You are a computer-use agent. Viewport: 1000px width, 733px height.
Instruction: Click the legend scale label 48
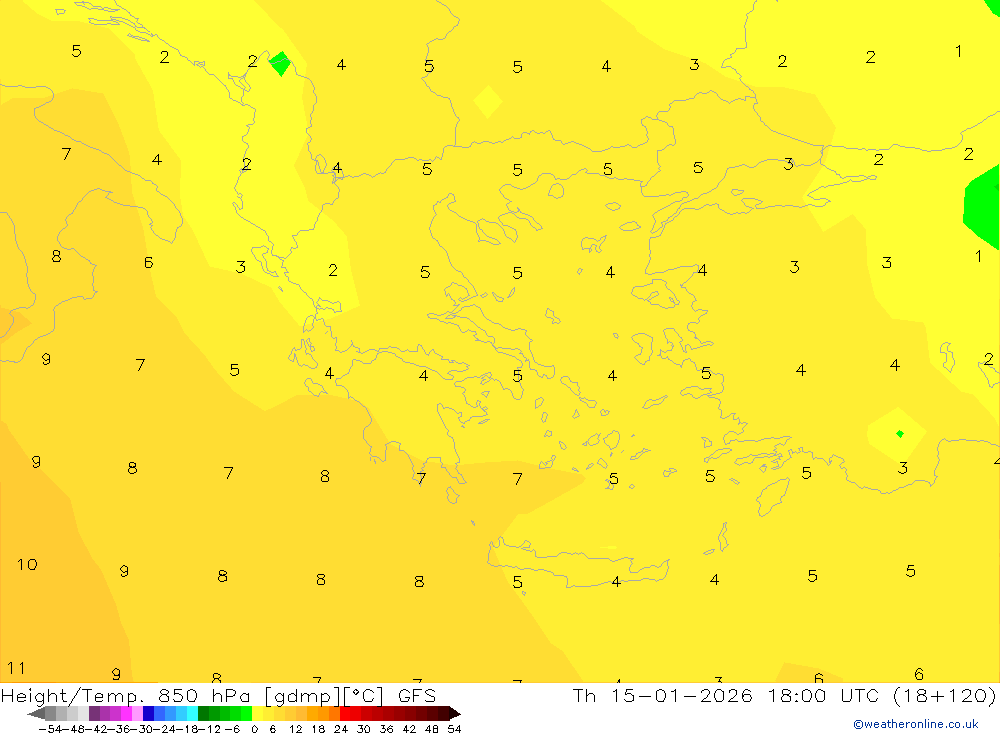pyautogui.click(x=432, y=729)
